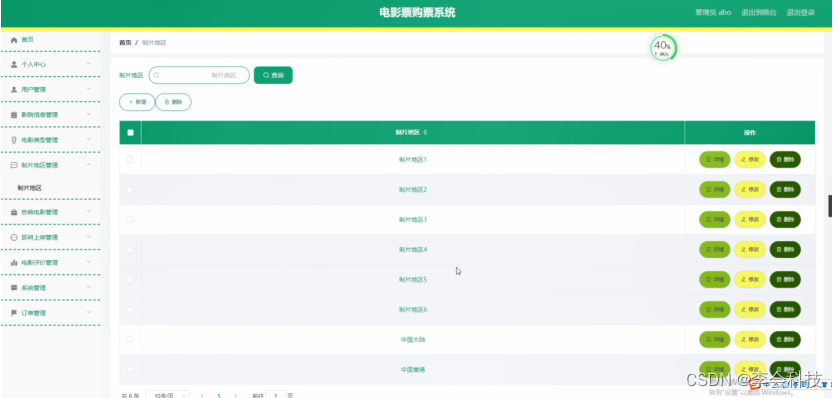The image size is (838, 398).
Task: Delete the 中国大陆 row
Action: click(785, 339)
